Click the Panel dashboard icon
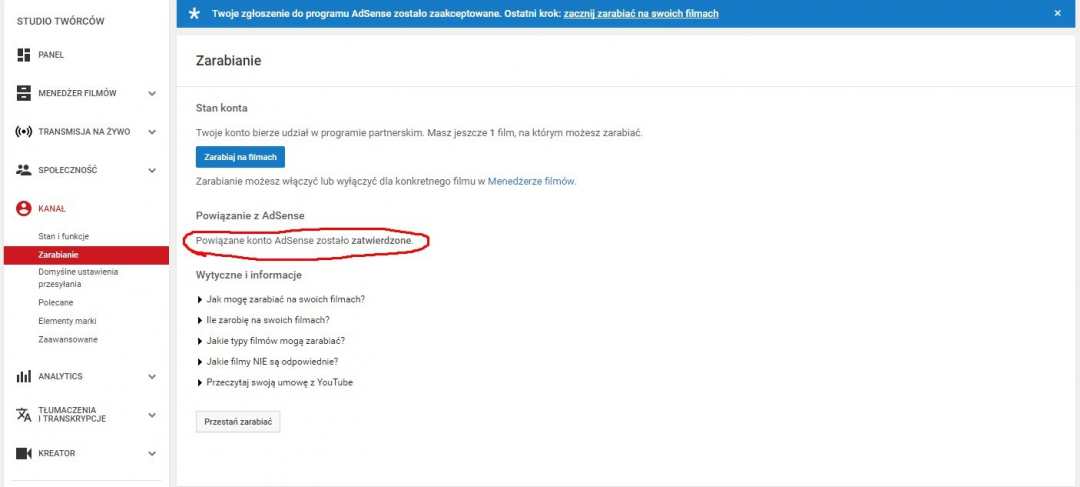Image resolution: width=1080 pixels, height=487 pixels. (24, 55)
